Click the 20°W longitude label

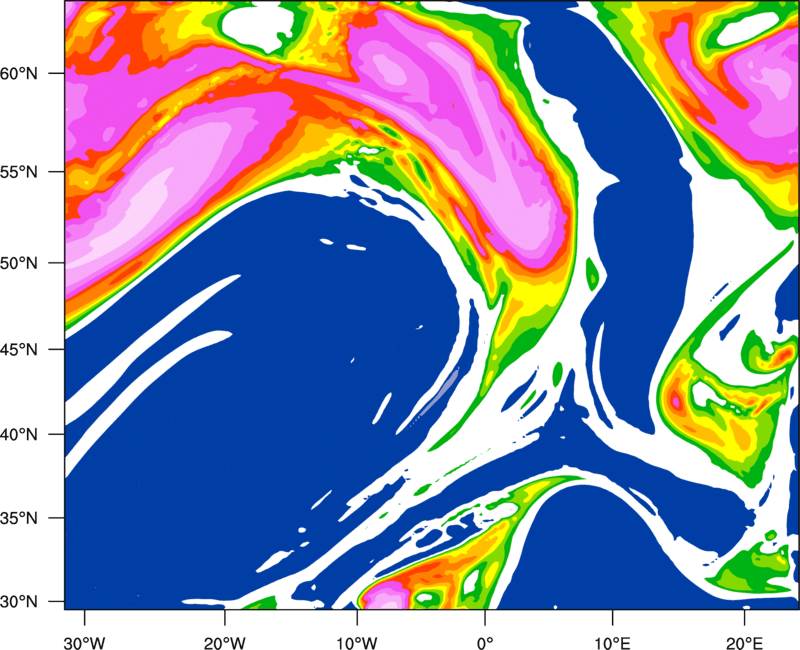(224, 643)
